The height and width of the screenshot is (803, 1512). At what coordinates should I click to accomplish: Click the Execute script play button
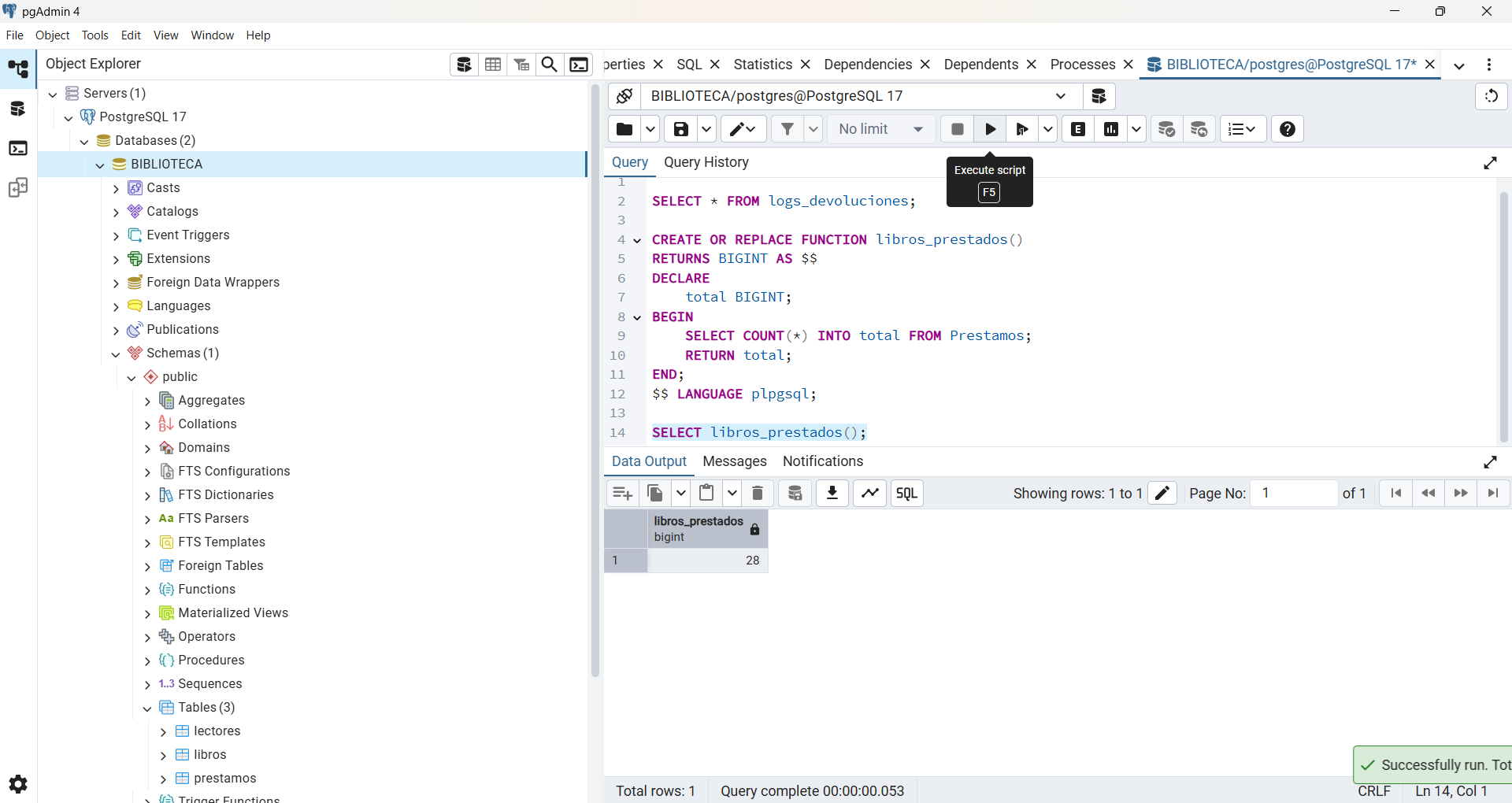click(x=990, y=129)
